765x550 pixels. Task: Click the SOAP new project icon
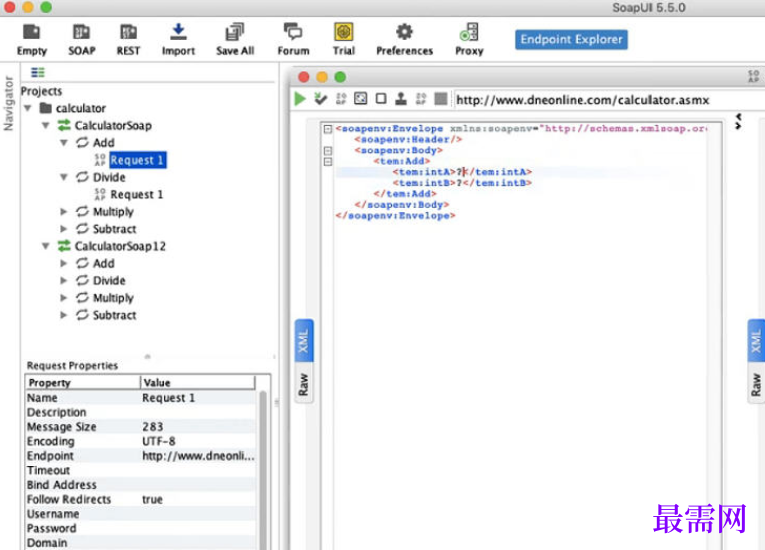81,39
